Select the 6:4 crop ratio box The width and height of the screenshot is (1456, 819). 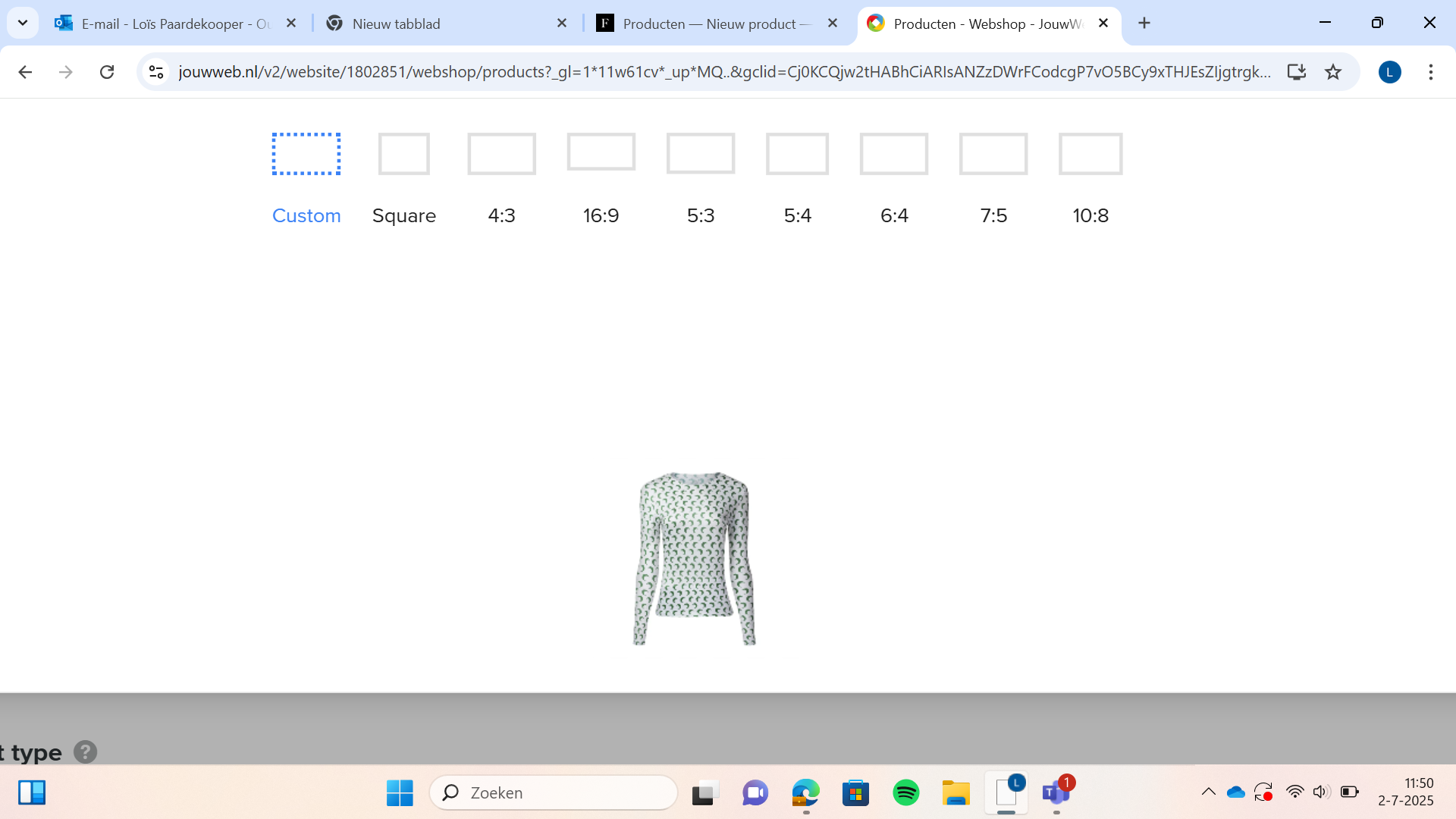(x=893, y=154)
